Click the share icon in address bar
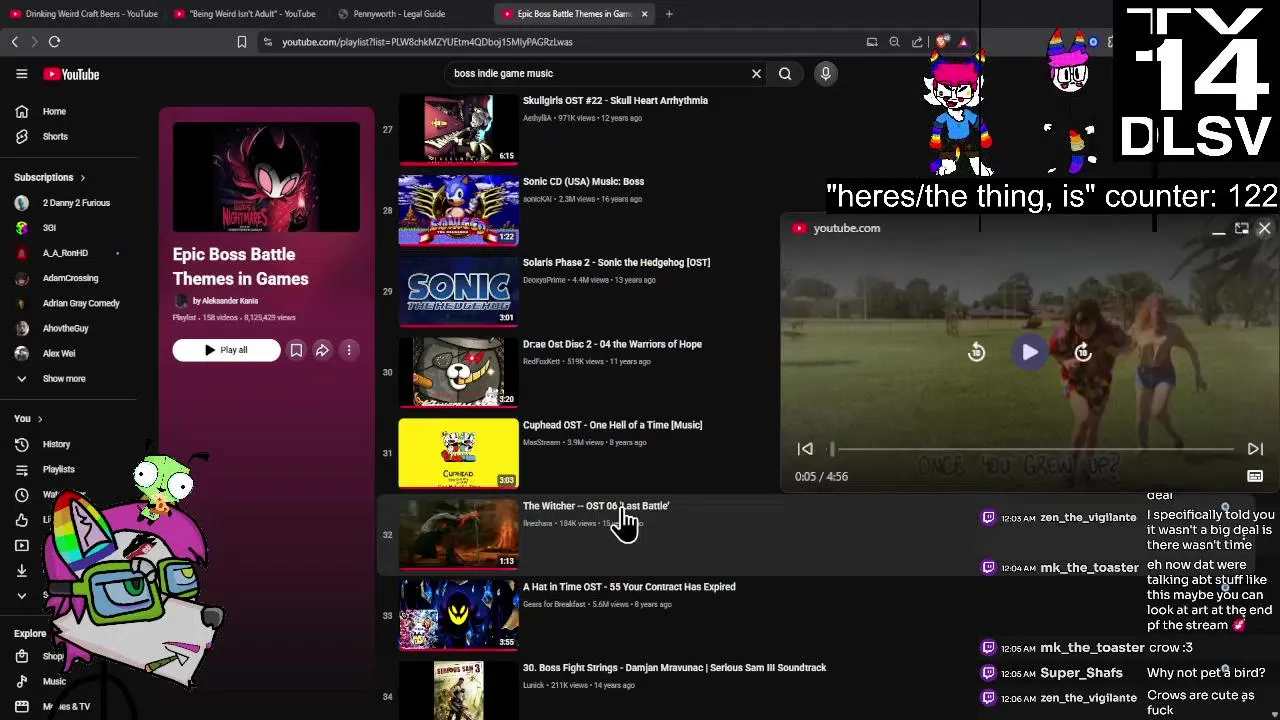Screen dimensions: 1280x720 pyautogui.click(x=917, y=42)
